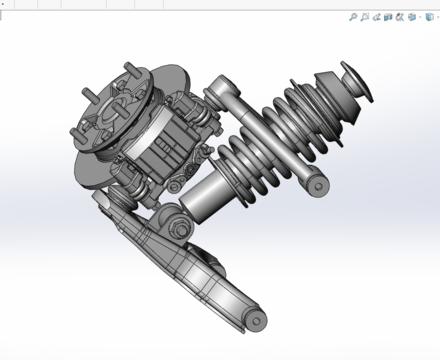Select the Zoom to Area tool
Viewport: 440px width, 360px height.
[x=365, y=17]
